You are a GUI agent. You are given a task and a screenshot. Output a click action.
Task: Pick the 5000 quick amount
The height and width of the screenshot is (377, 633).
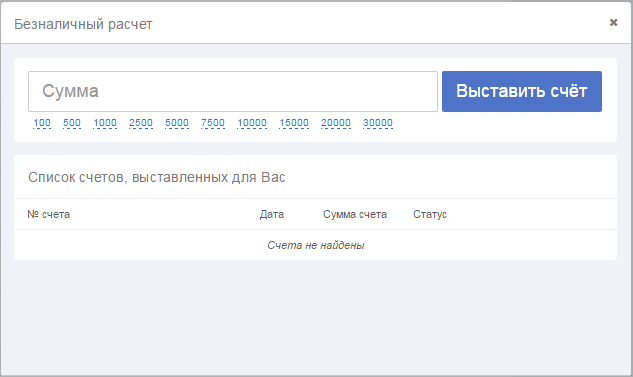pos(177,123)
